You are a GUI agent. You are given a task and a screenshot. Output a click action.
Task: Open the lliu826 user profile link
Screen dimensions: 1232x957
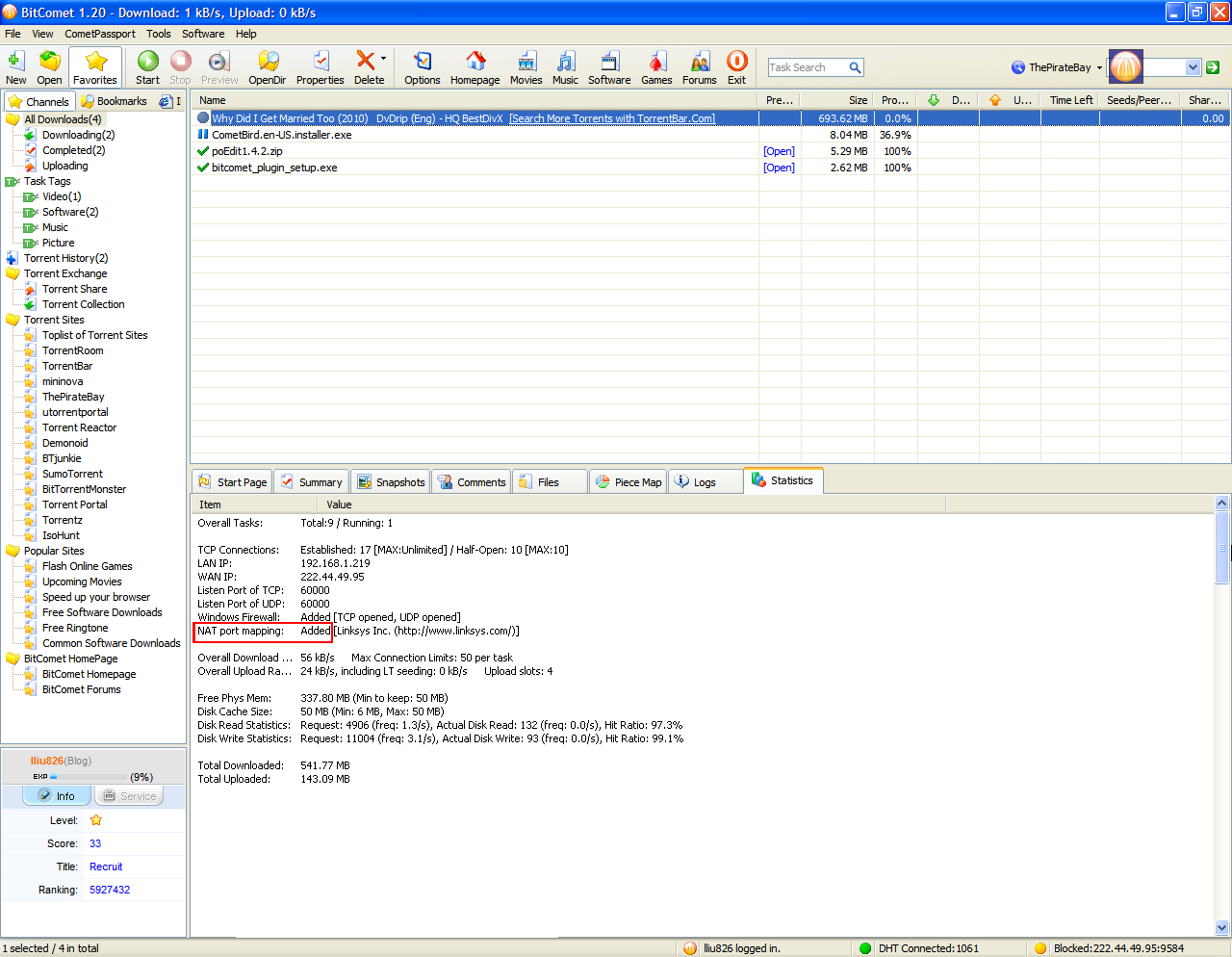coord(46,761)
